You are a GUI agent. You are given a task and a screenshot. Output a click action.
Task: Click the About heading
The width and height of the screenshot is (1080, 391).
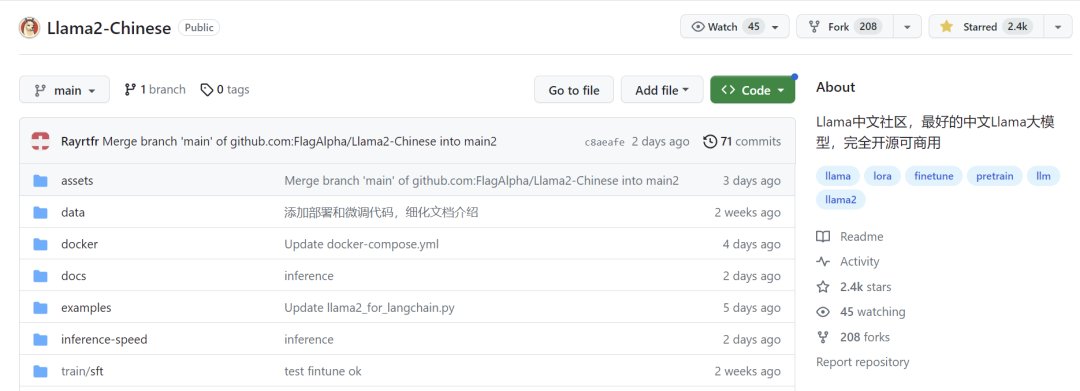(x=835, y=87)
